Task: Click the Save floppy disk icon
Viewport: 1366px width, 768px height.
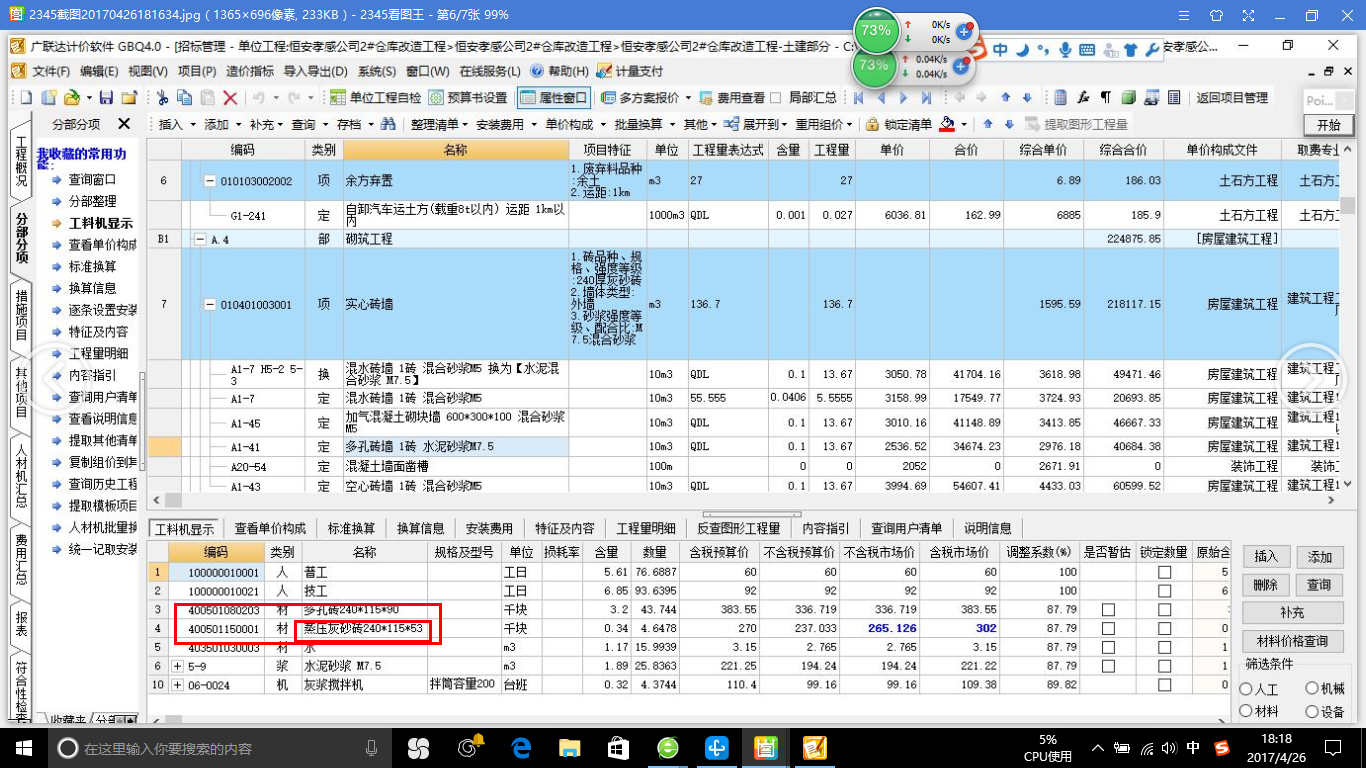Action: point(105,97)
